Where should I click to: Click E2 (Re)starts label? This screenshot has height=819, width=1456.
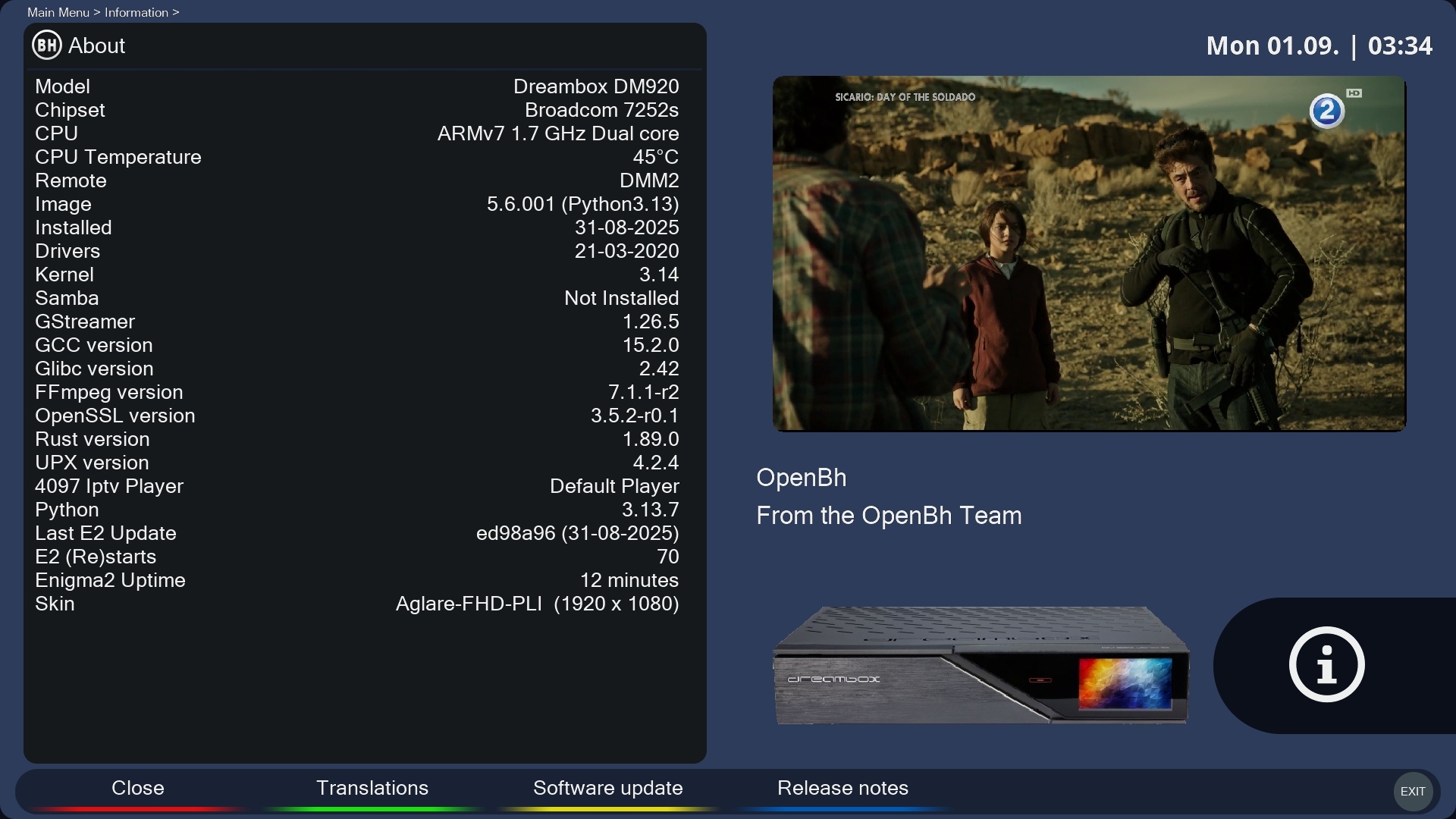click(96, 557)
